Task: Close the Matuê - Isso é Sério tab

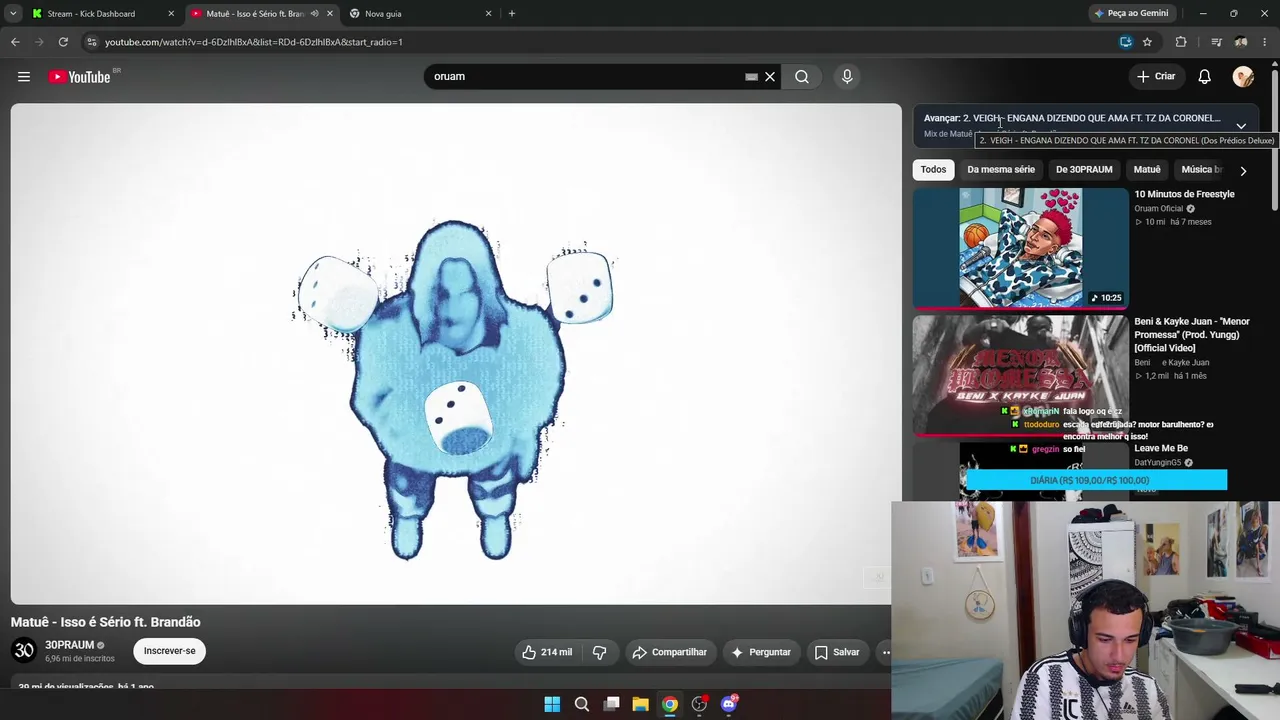Action: 330,14
